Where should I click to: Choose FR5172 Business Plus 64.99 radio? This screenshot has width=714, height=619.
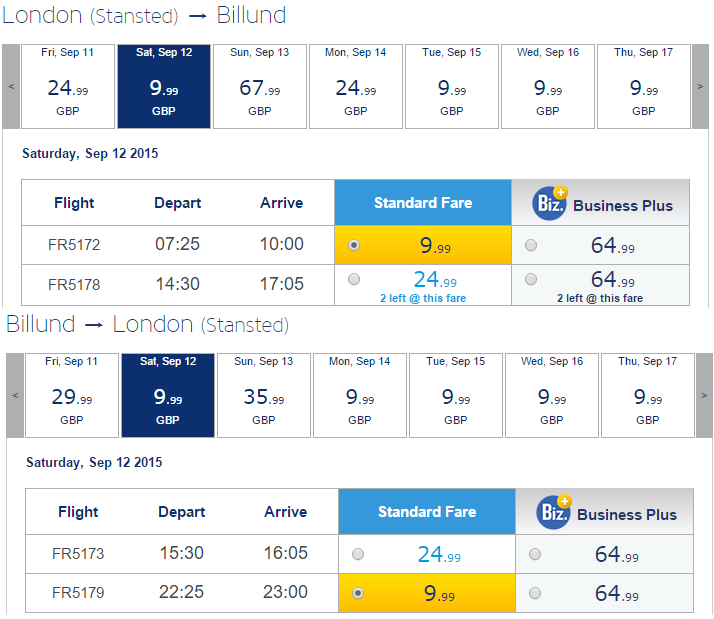(x=531, y=245)
